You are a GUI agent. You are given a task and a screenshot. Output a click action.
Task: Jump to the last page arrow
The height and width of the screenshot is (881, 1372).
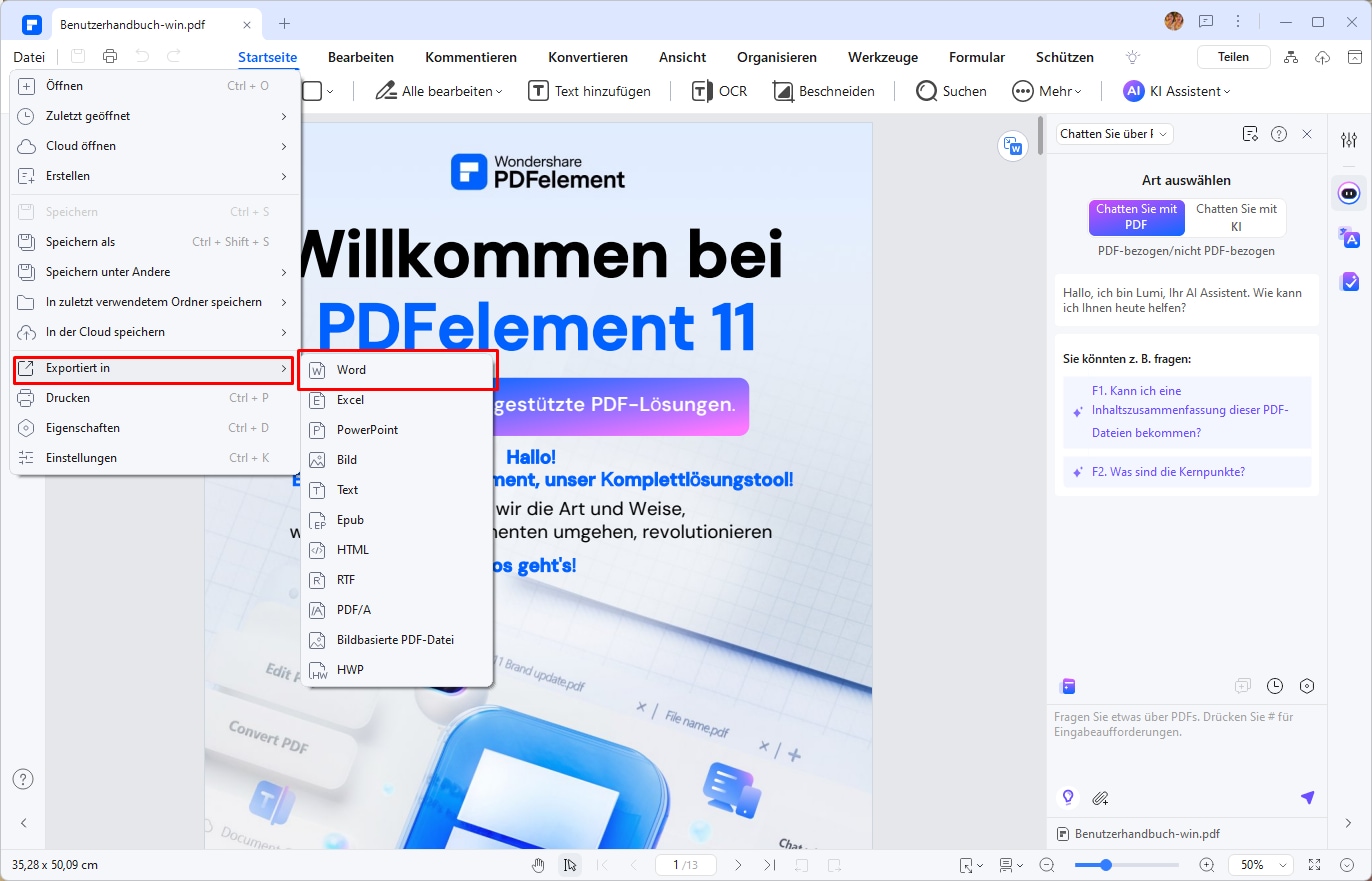coord(769,864)
